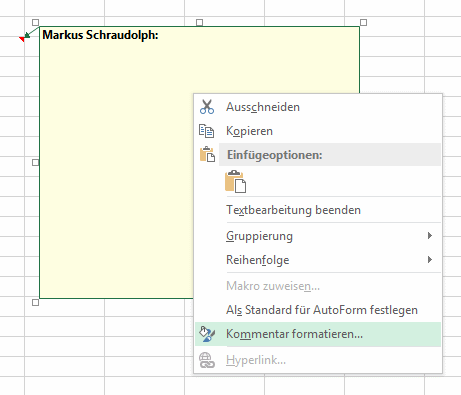Click the top-middle resize handle of the comment
Screen dimensions: 461x395
point(199,22)
